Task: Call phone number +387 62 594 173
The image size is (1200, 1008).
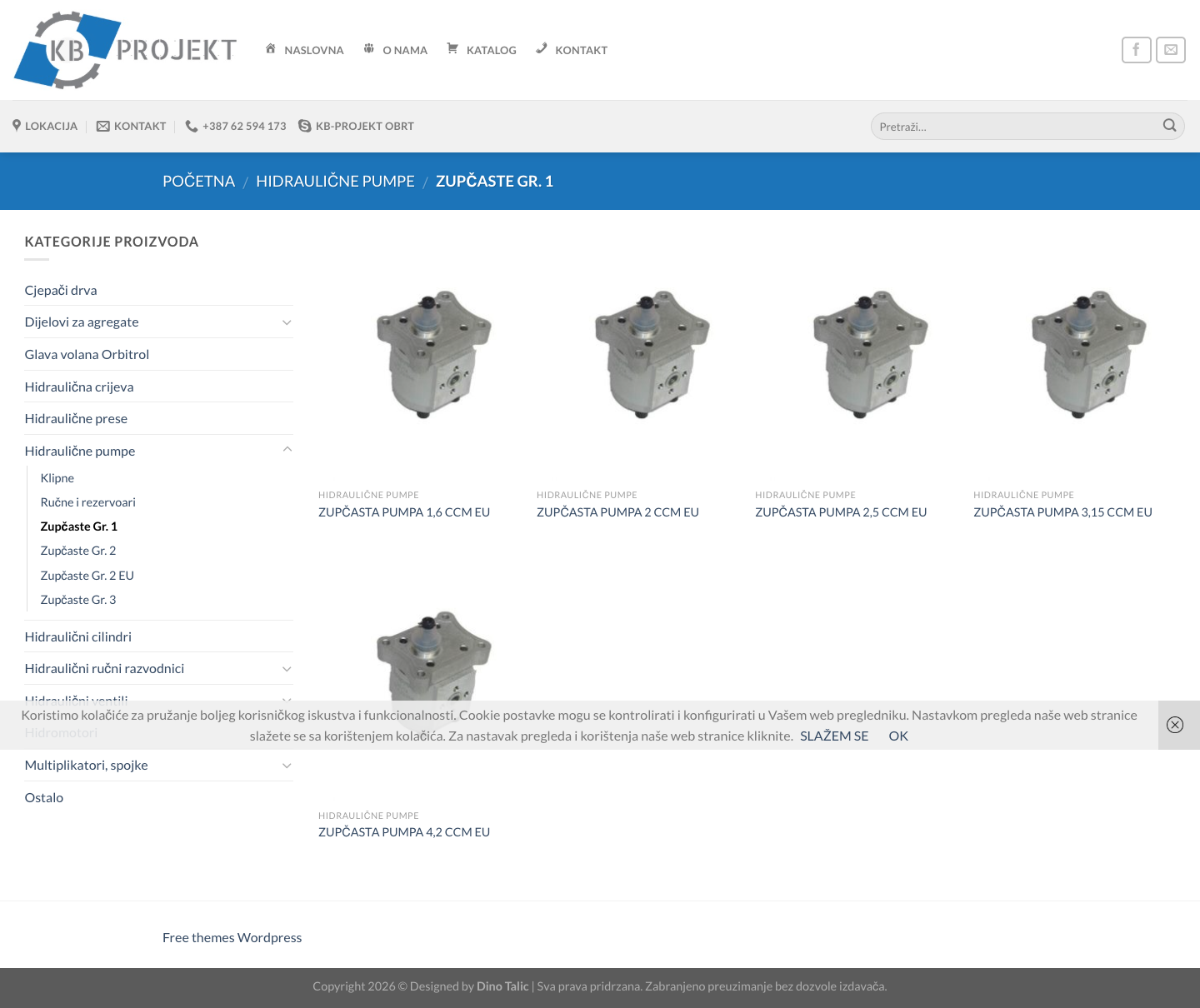Action: pyautogui.click(x=236, y=126)
